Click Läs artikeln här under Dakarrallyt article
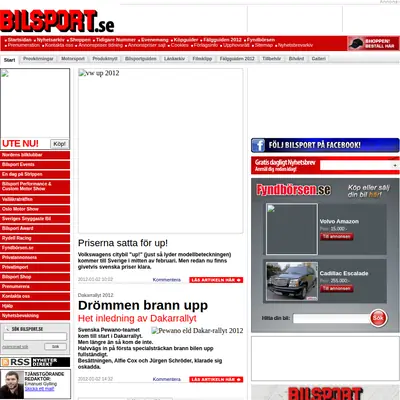 [216, 380]
